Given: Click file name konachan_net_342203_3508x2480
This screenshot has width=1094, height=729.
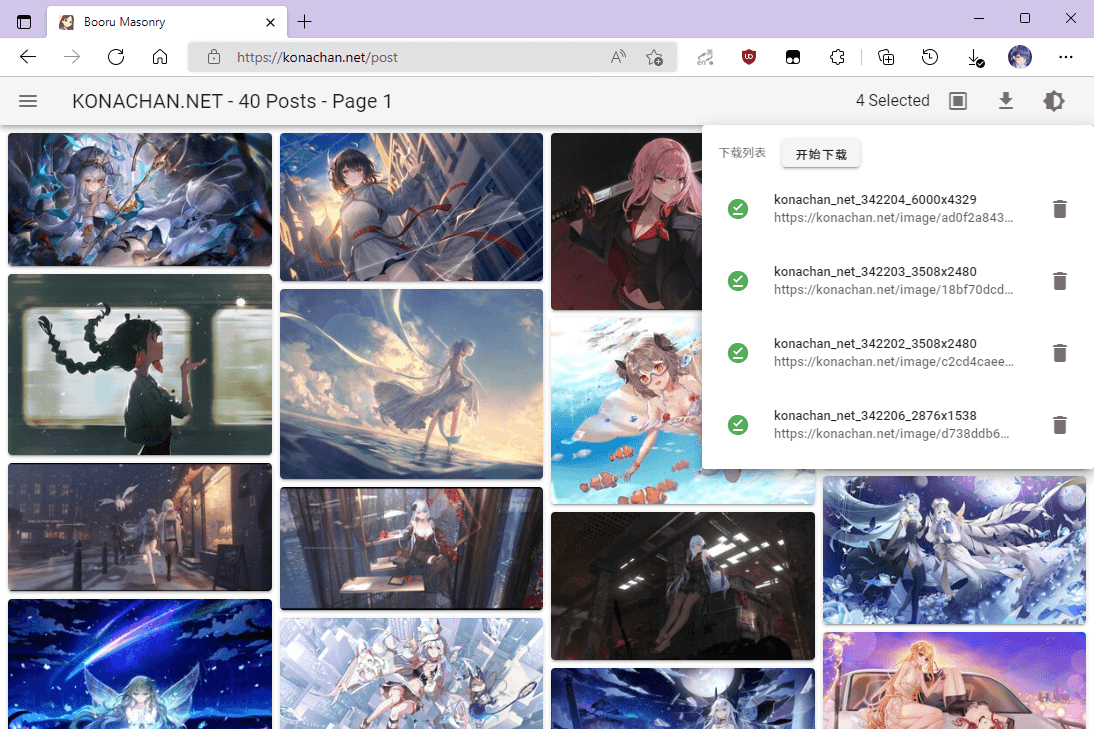Looking at the screenshot, I should 875,271.
